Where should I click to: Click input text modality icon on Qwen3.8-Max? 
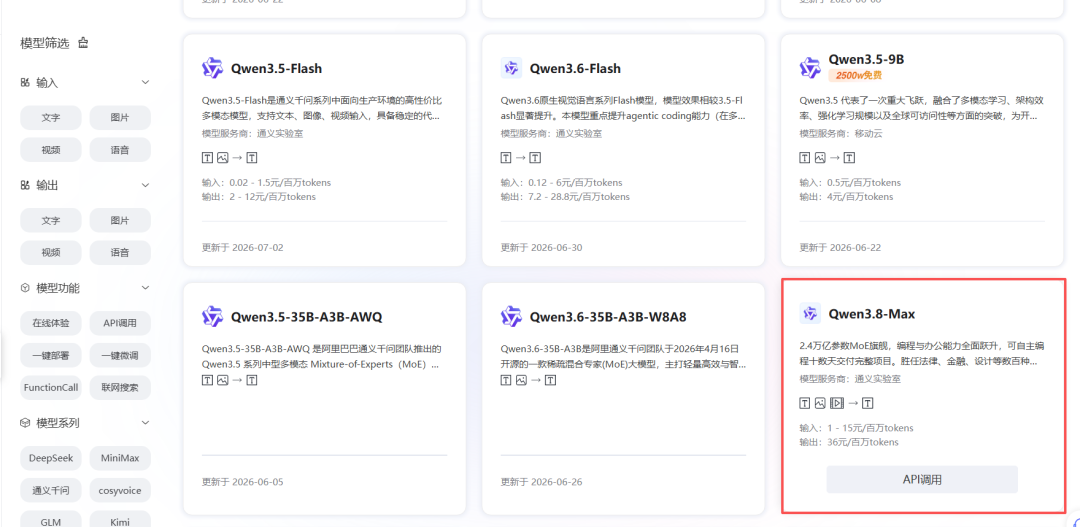tap(805, 403)
